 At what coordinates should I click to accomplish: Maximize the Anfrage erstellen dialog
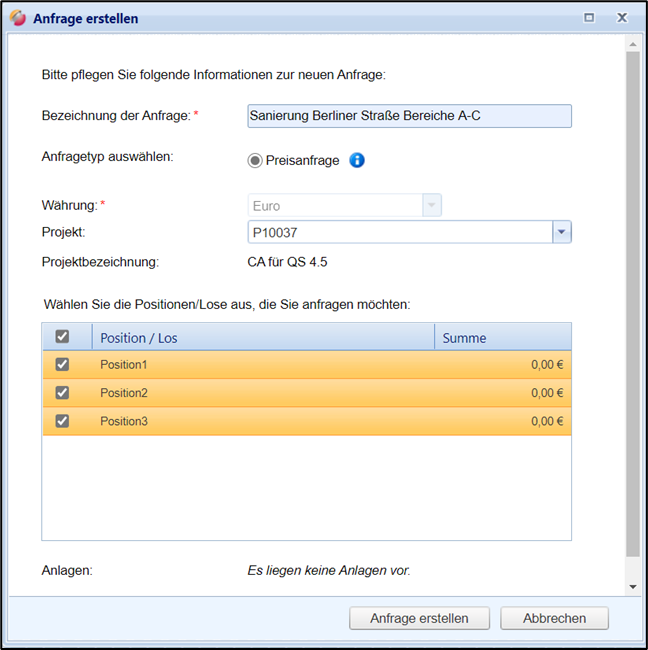[589, 18]
